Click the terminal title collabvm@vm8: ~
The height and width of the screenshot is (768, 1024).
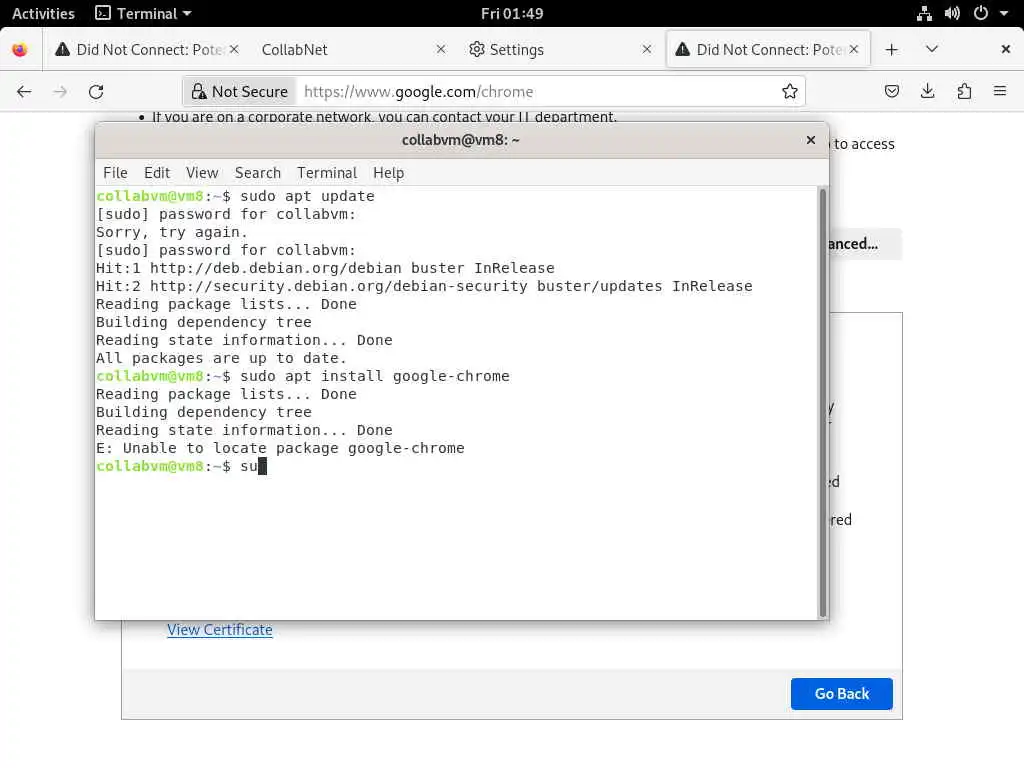[460, 140]
